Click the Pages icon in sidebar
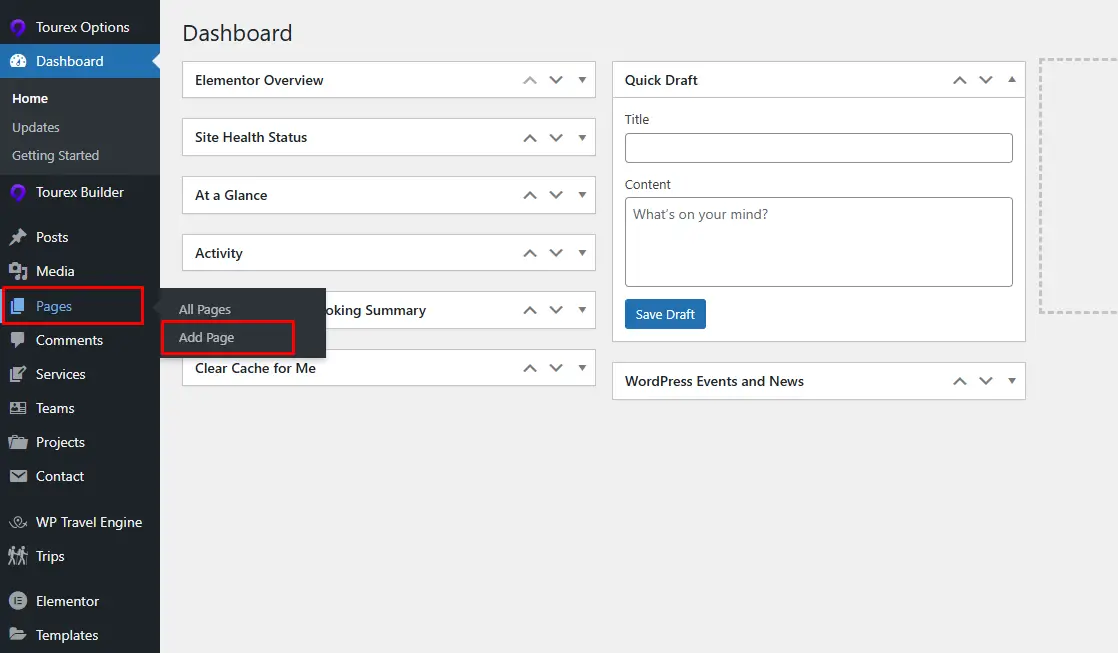The image size is (1118, 653). [x=18, y=307]
